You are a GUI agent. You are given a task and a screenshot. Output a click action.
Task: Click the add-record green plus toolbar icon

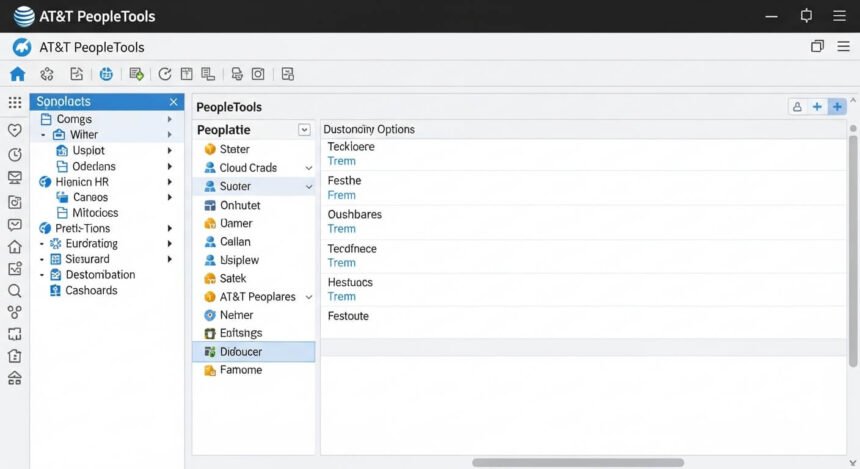pos(136,74)
